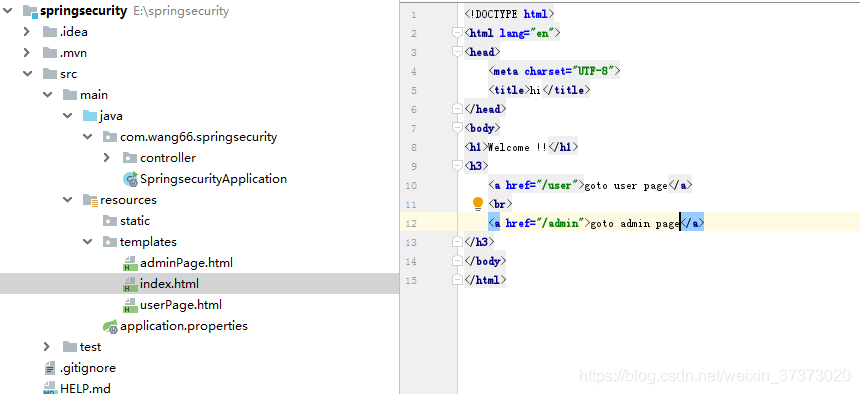Click the com.wang66.springsecurity package icon
Viewport: 860px width, 394px height.
pos(110,137)
